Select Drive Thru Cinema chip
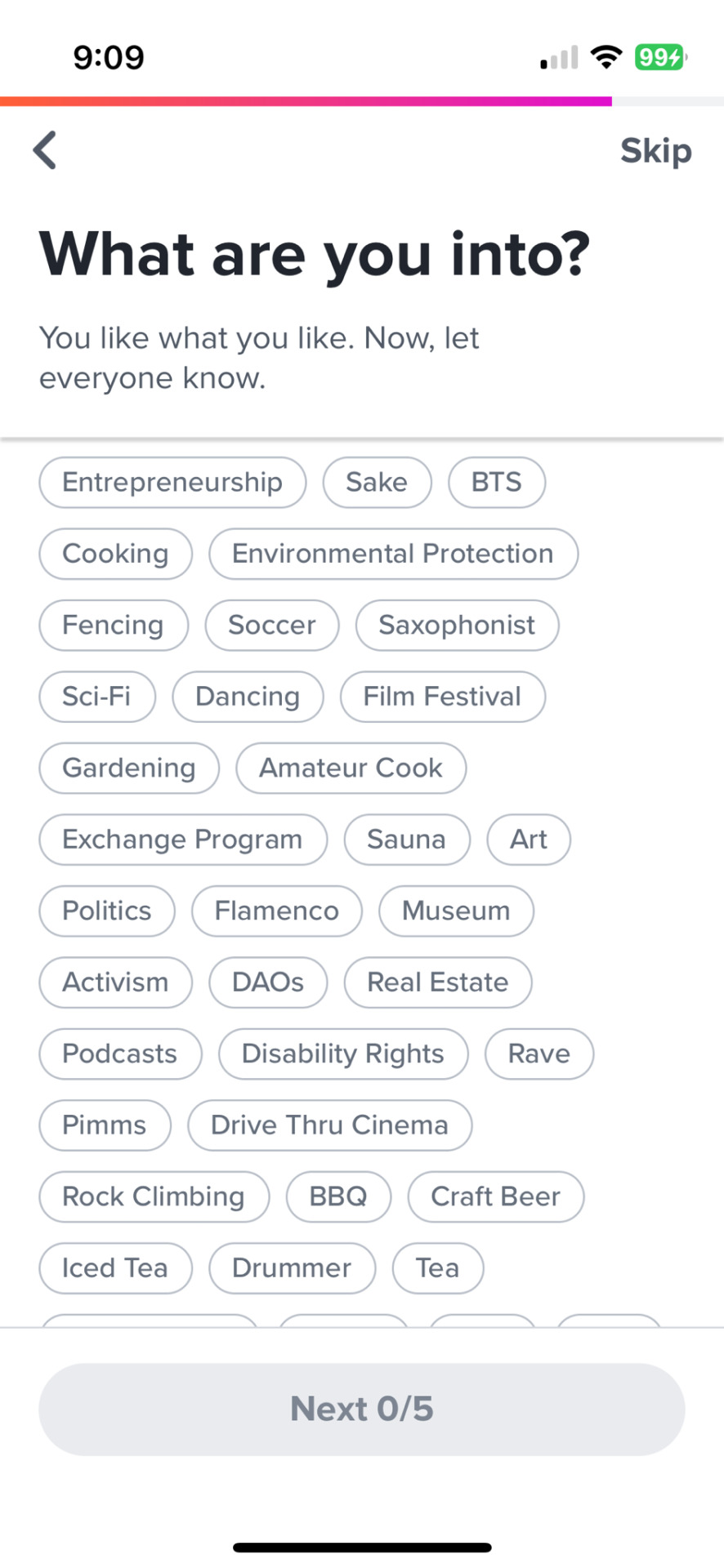Viewport: 724px width, 1568px height. [x=329, y=1125]
